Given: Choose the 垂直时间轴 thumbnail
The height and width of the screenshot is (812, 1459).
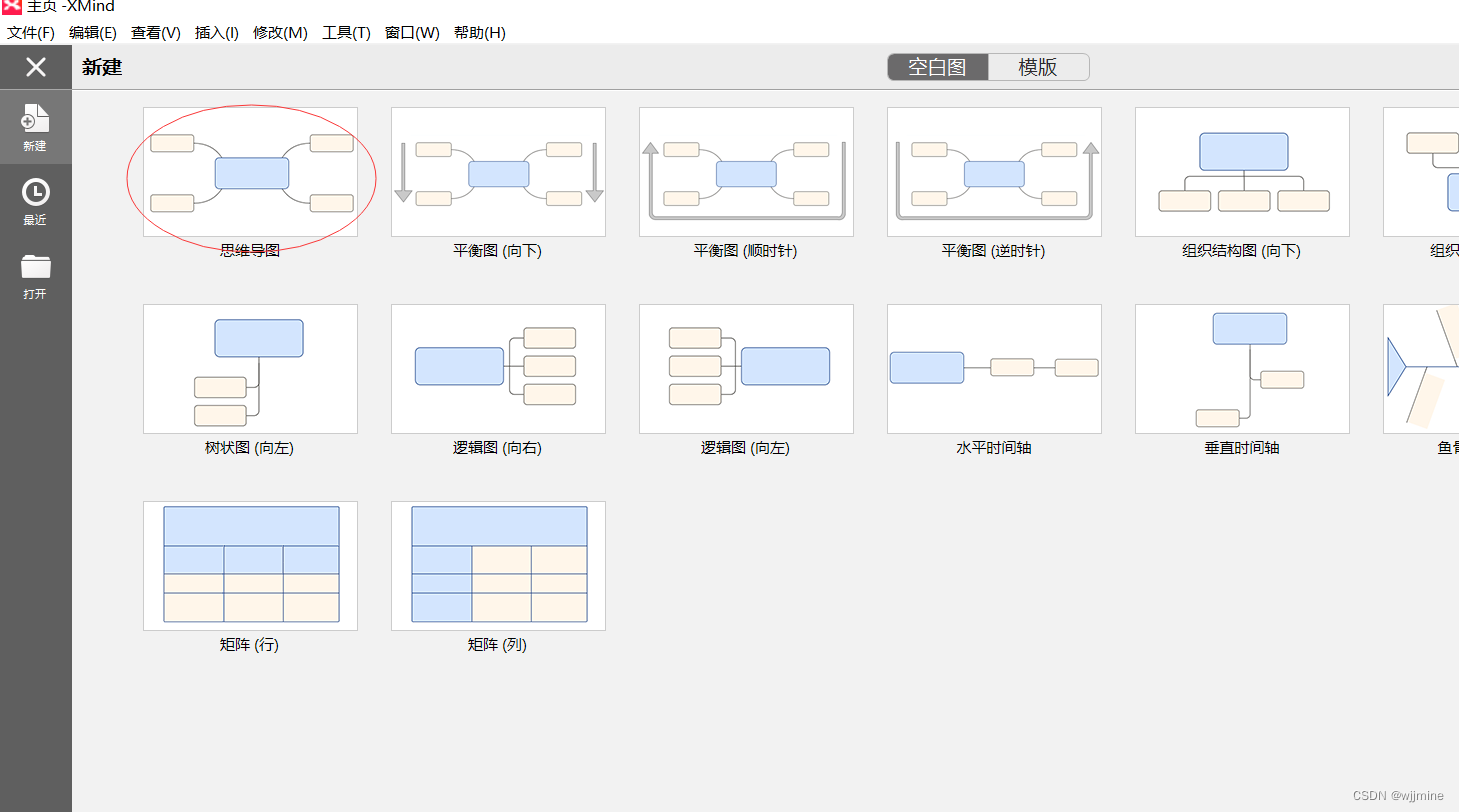Looking at the screenshot, I should point(1242,369).
